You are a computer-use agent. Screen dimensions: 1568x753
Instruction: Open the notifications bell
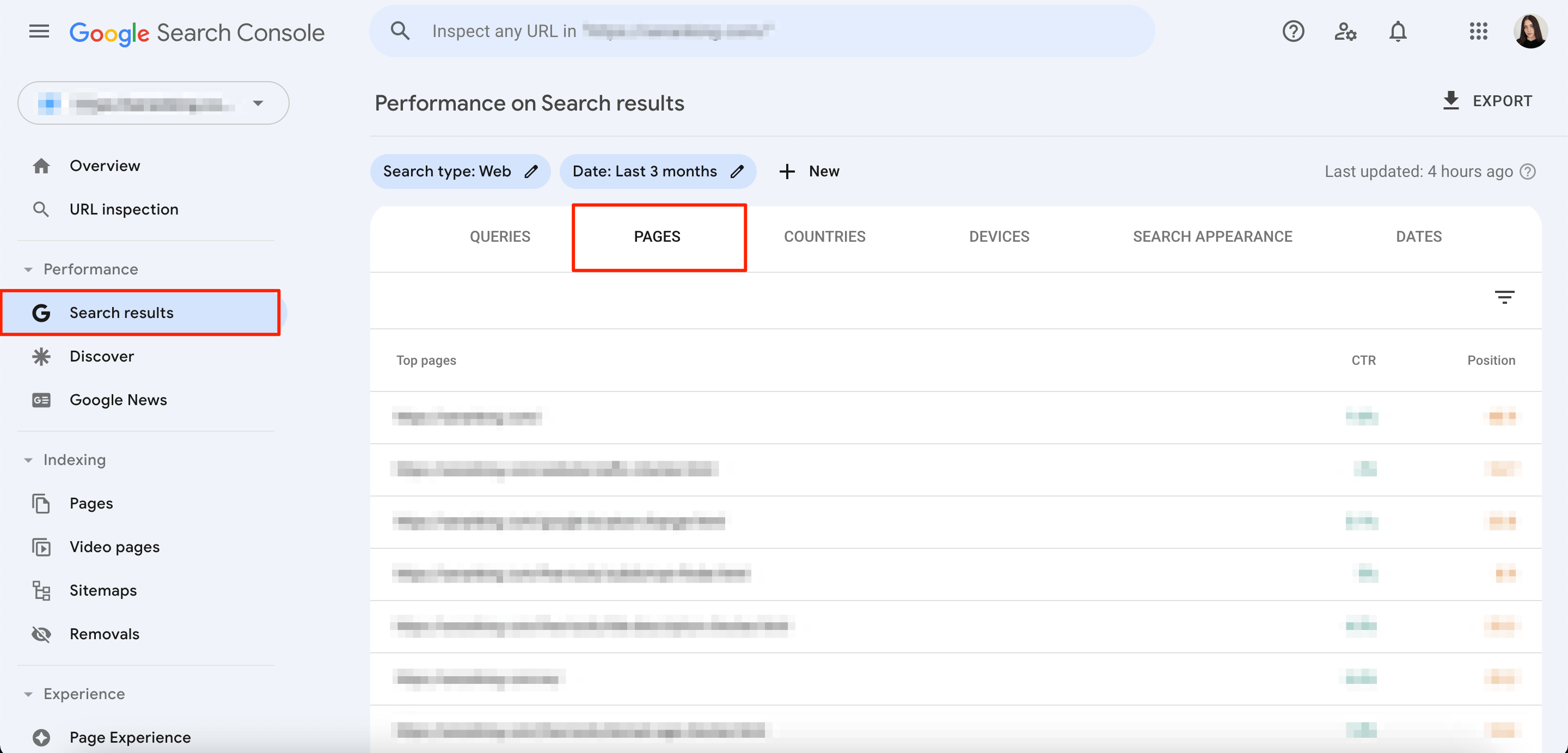tap(1398, 31)
